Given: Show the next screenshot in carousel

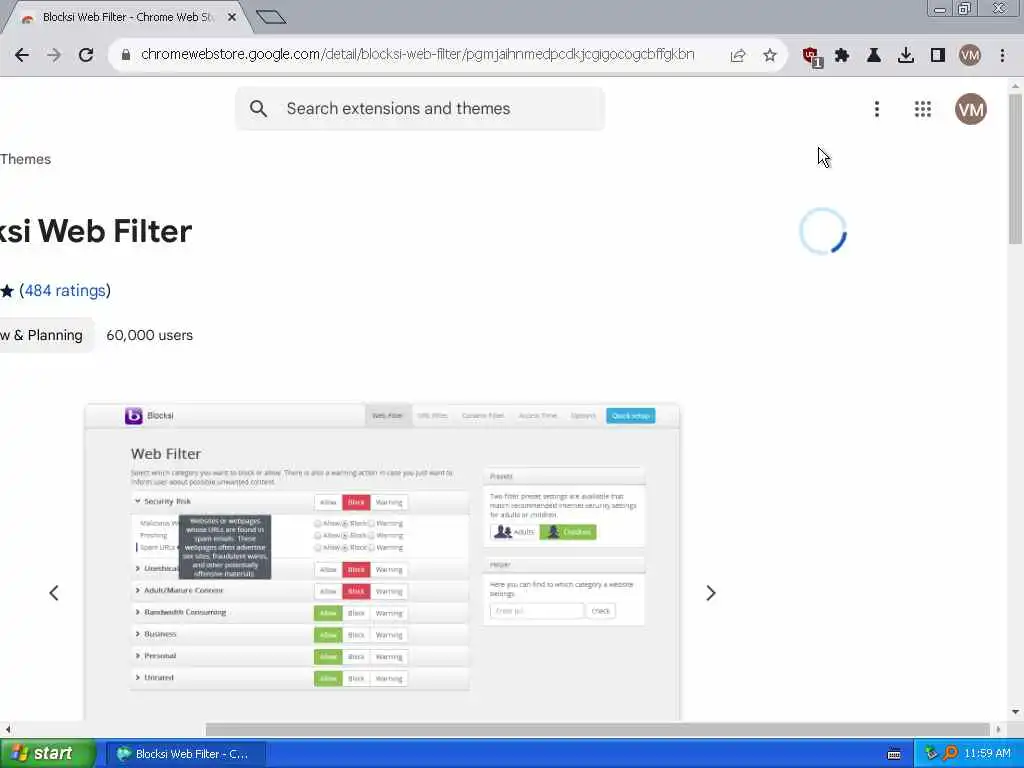Looking at the screenshot, I should [x=711, y=593].
